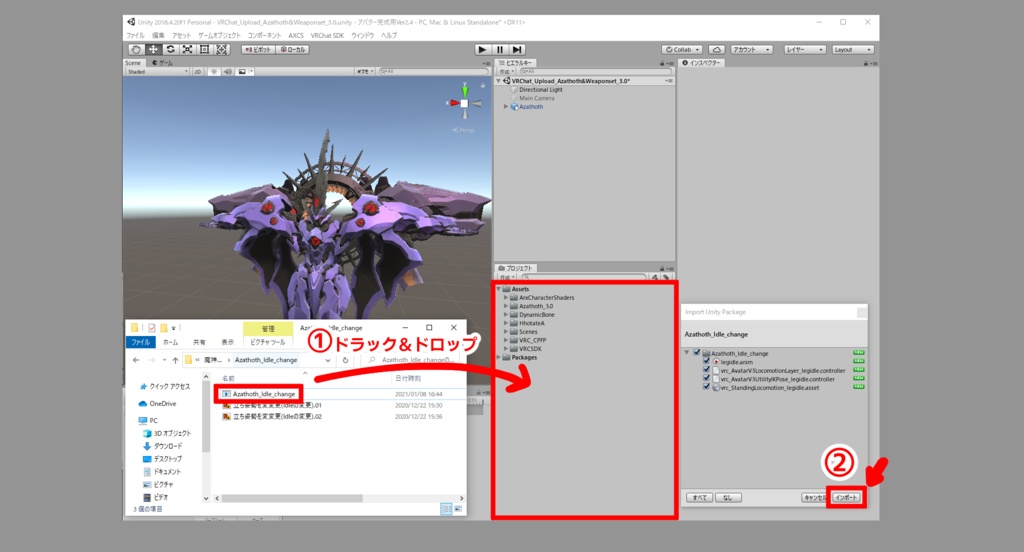Open the 編集 menu in Unity
The height and width of the screenshot is (552, 1024).
click(x=158, y=35)
